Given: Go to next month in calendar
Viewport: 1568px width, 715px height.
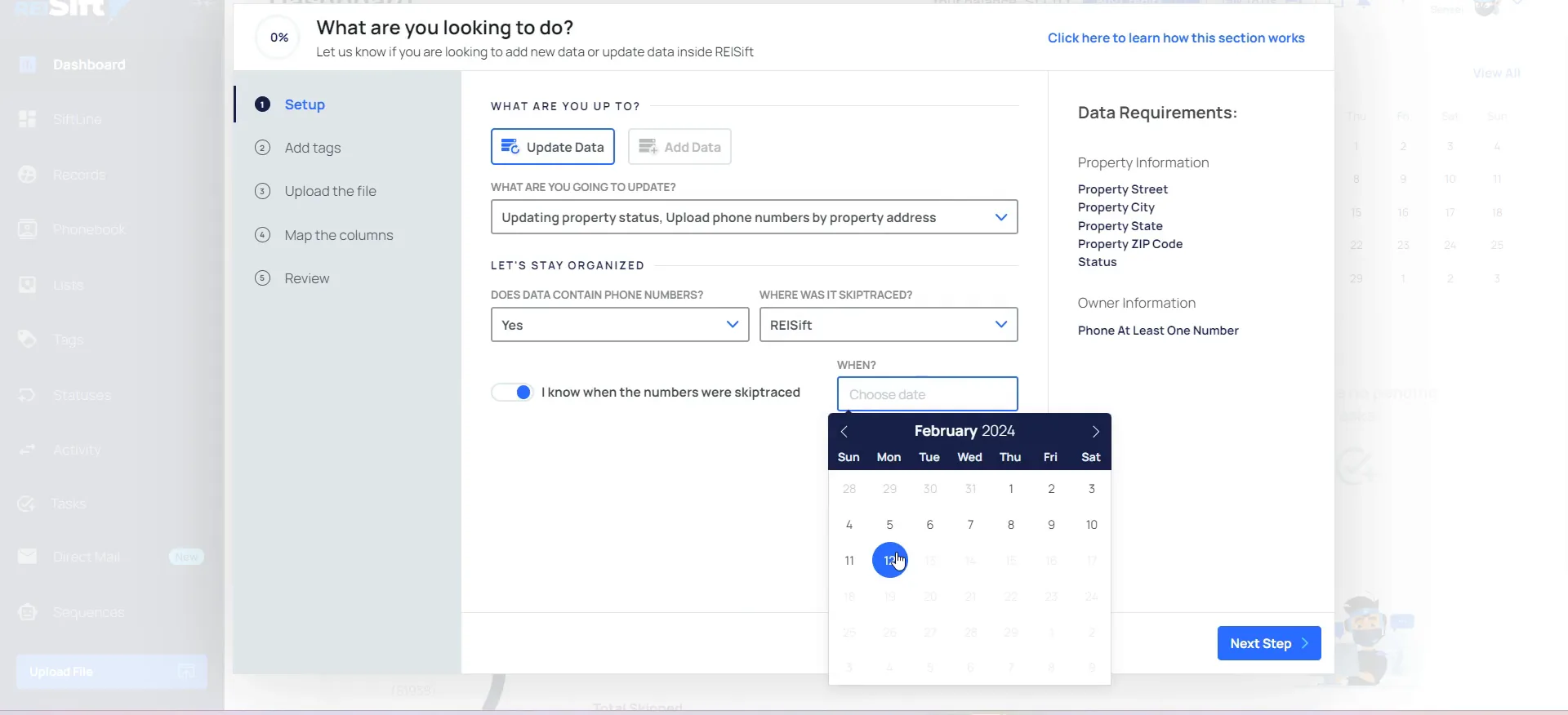Looking at the screenshot, I should (1096, 431).
